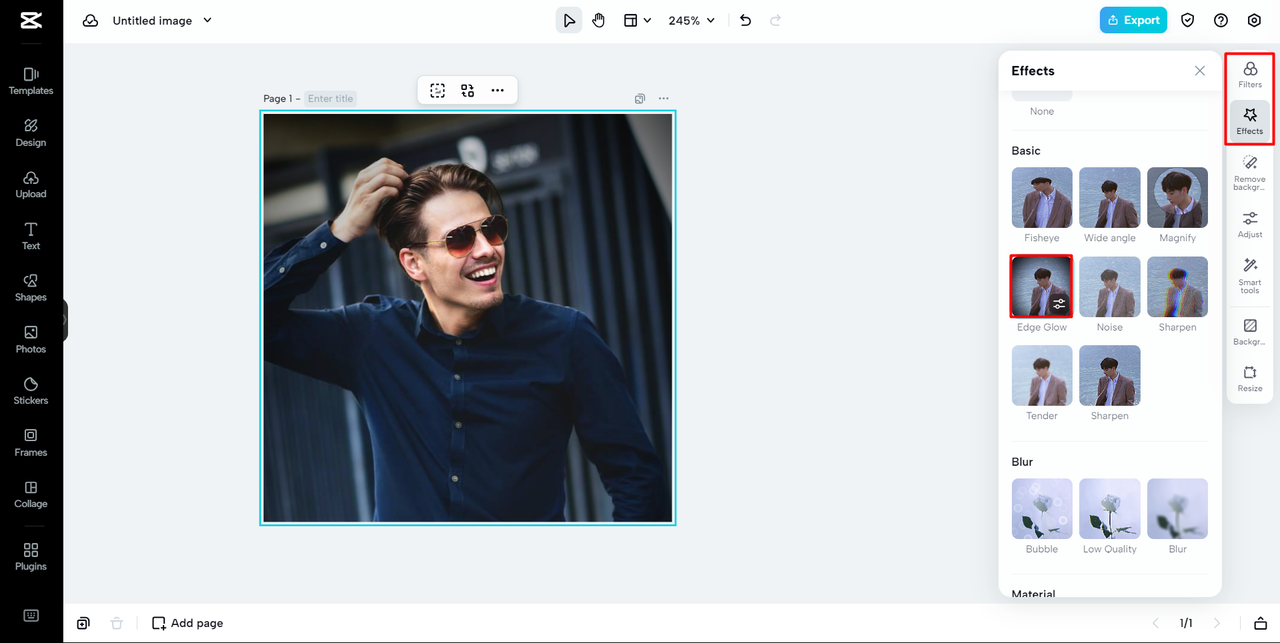Open the Adjust panel icon
The image size is (1280, 643).
pos(1249,224)
